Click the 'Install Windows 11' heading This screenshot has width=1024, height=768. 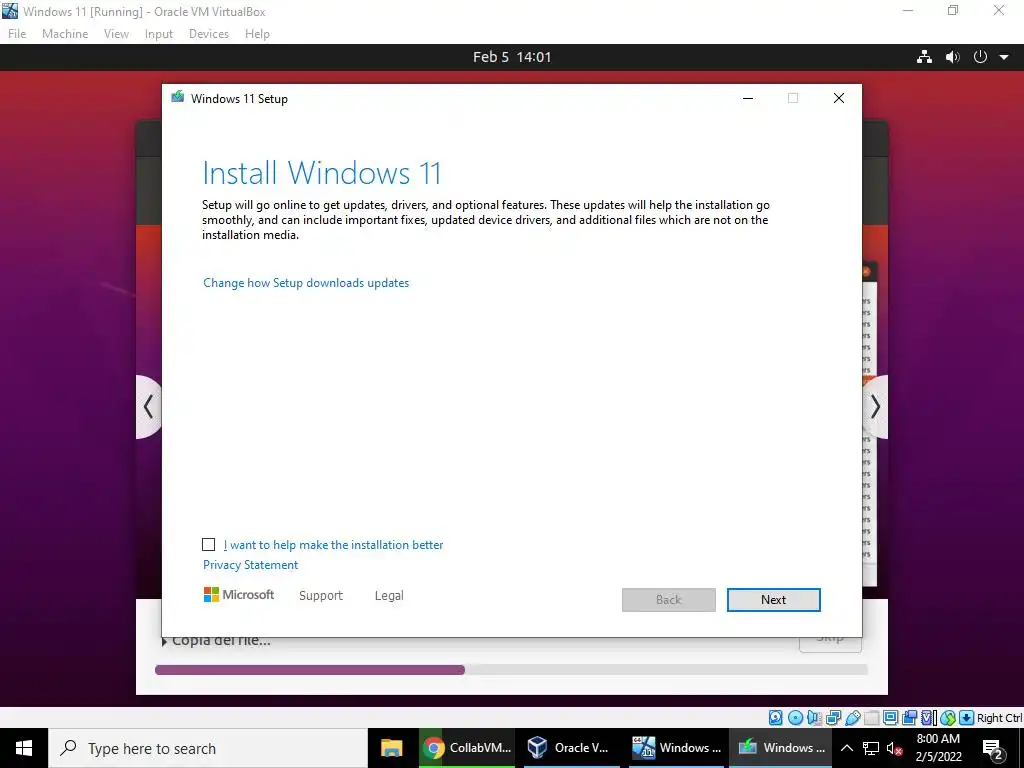point(322,173)
